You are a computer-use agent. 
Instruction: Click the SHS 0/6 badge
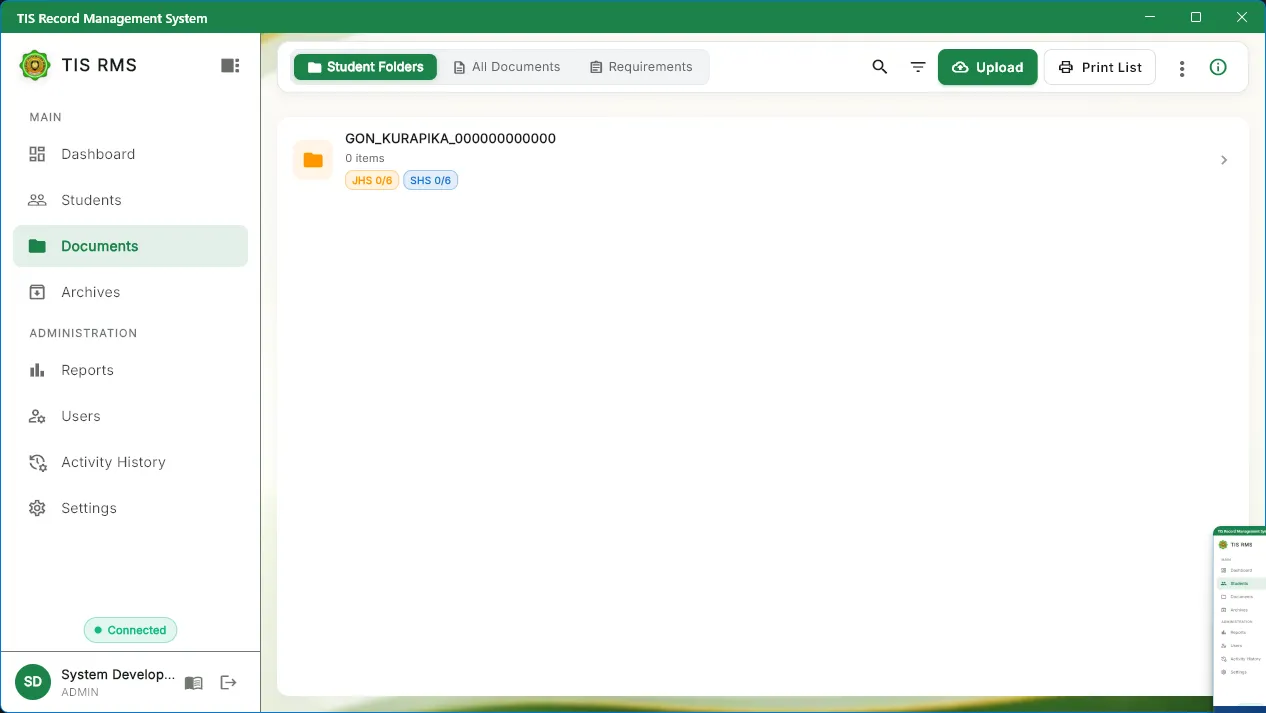click(430, 181)
